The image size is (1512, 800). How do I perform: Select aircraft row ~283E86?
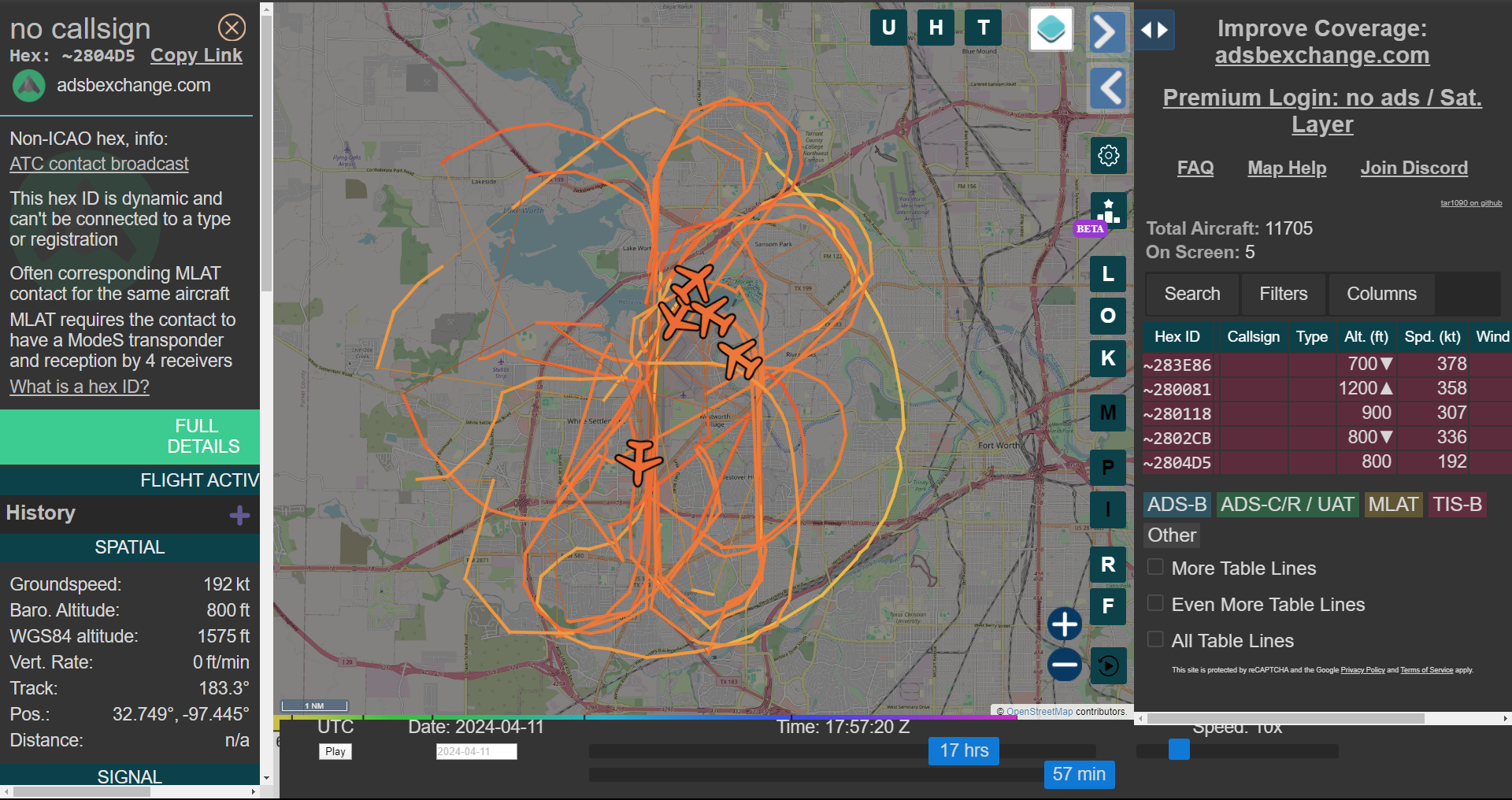(1327, 365)
